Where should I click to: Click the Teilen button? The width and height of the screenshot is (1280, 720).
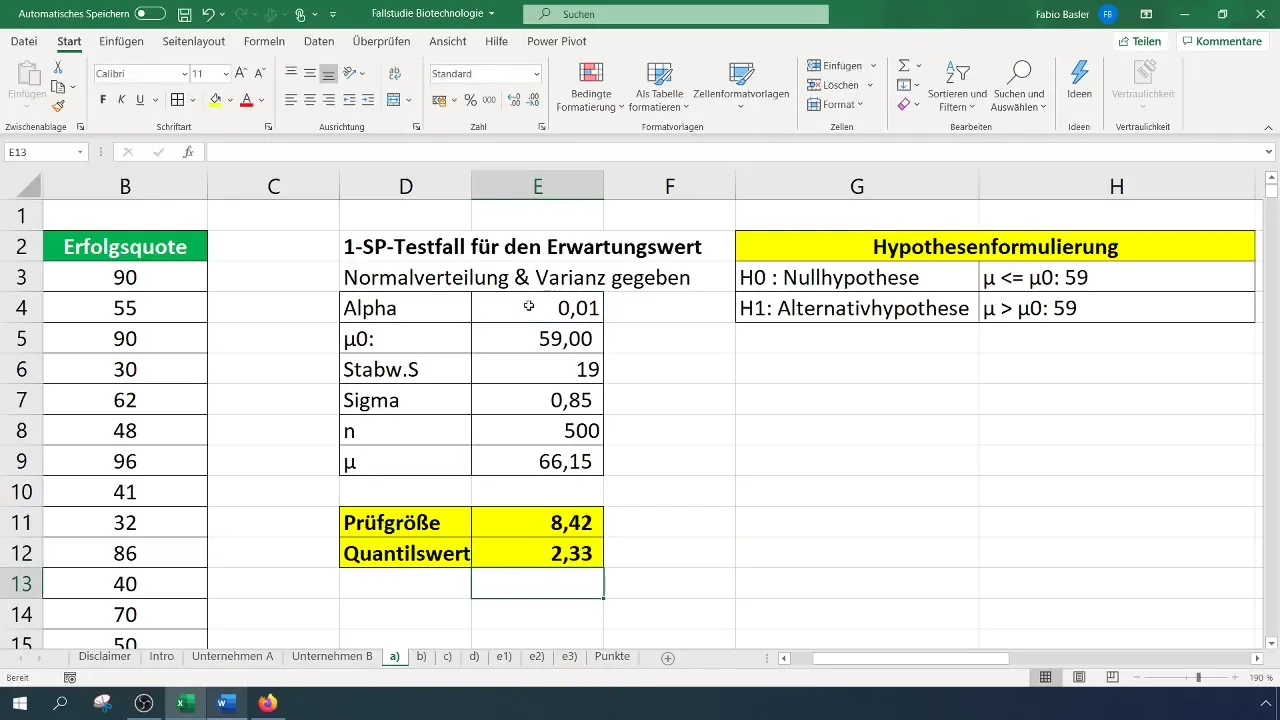(x=1140, y=41)
